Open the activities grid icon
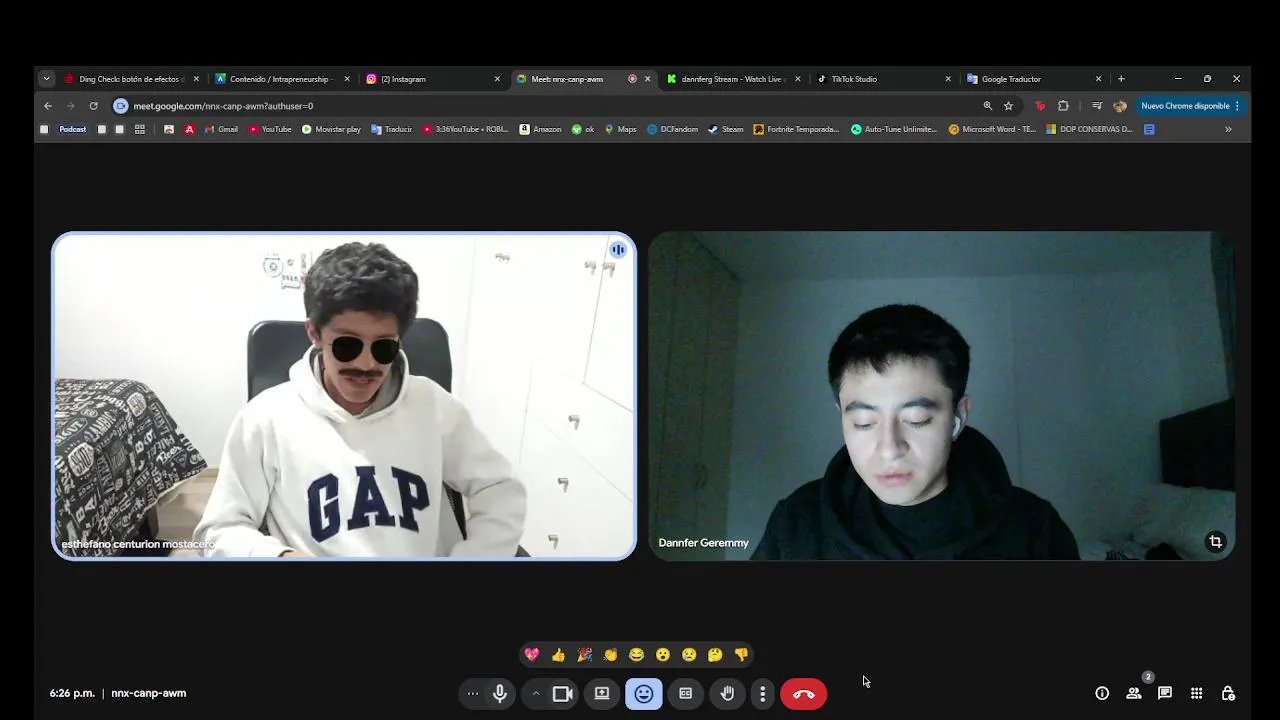Screen dimensions: 1280x720 pos(1196,693)
